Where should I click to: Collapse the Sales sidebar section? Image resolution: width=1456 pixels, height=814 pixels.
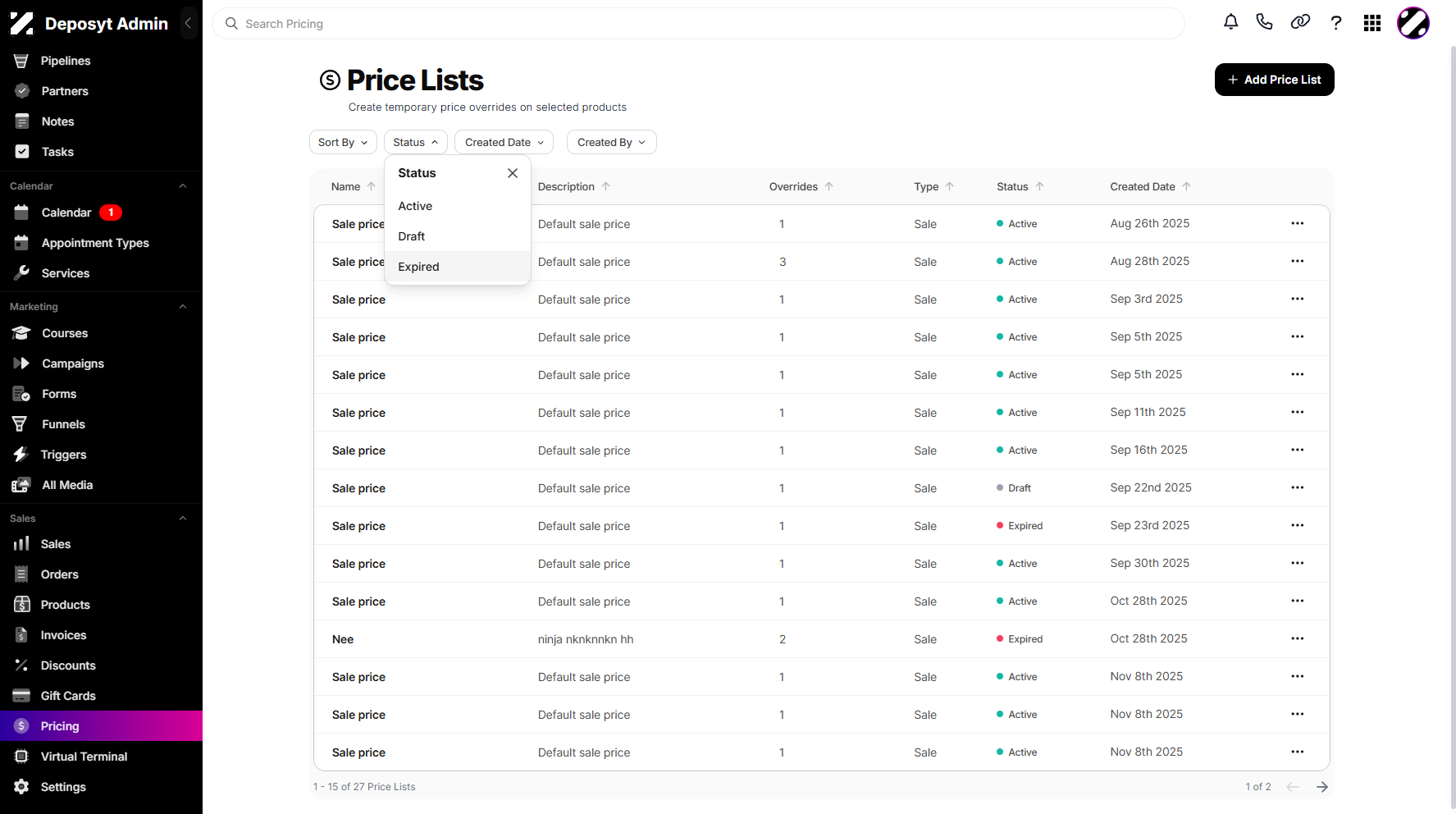click(x=183, y=519)
